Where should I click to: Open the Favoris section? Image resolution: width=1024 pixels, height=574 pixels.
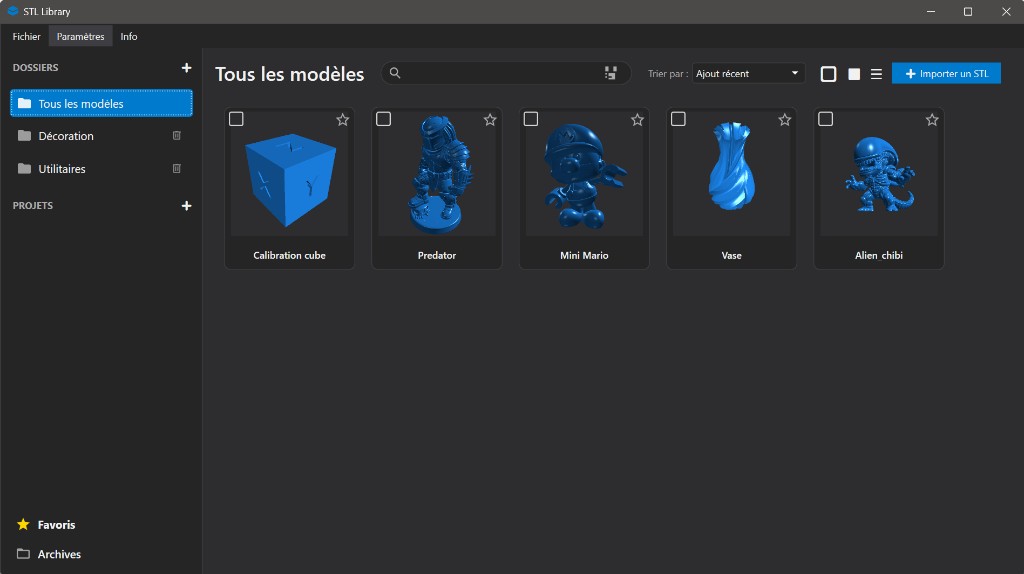46,524
